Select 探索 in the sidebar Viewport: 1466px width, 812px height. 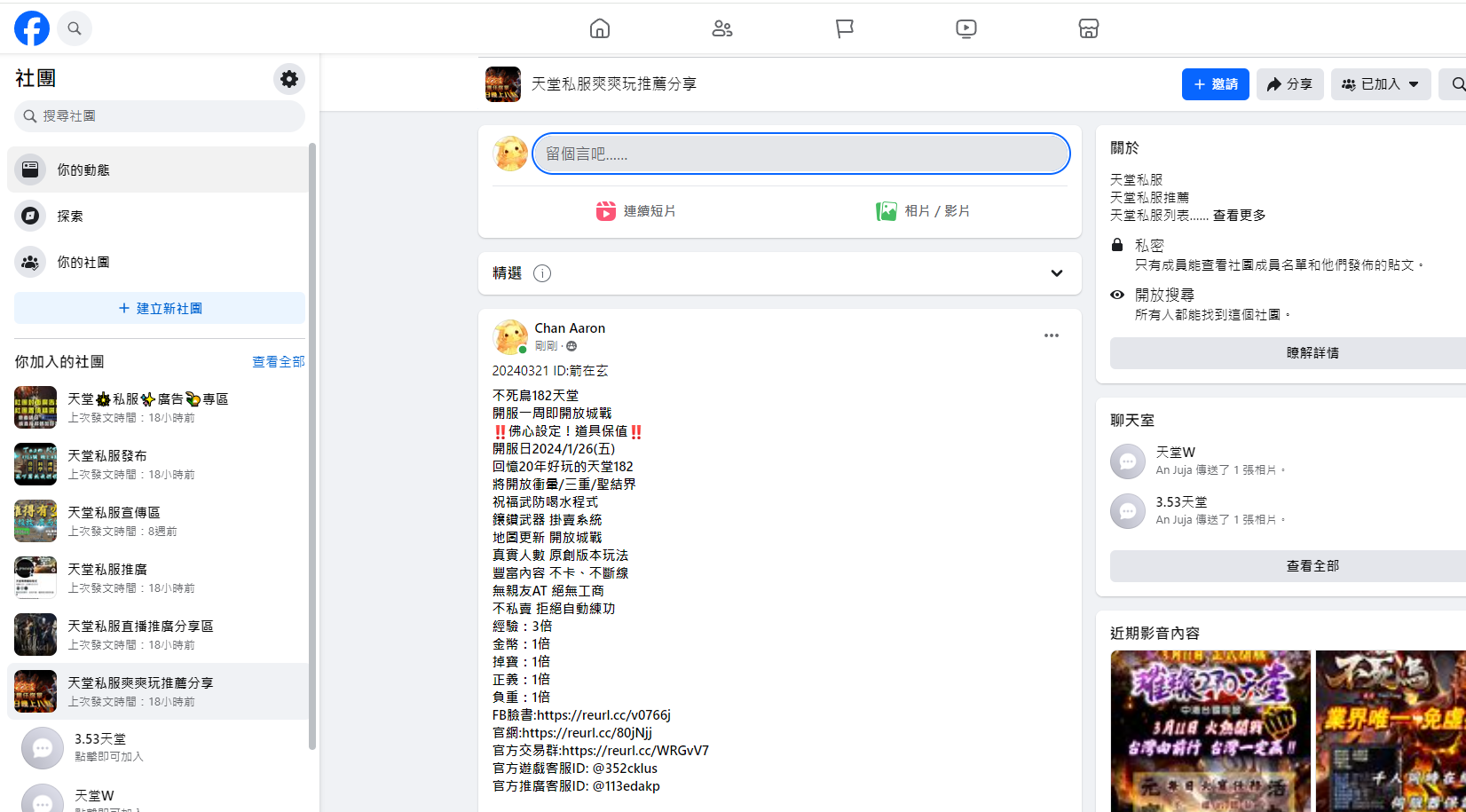[x=158, y=216]
